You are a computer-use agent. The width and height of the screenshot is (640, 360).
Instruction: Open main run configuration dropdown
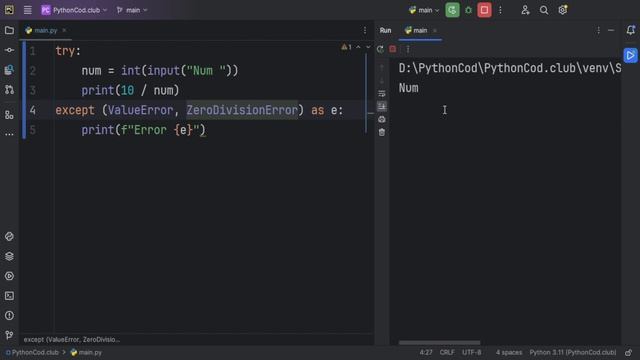tap(424, 10)
